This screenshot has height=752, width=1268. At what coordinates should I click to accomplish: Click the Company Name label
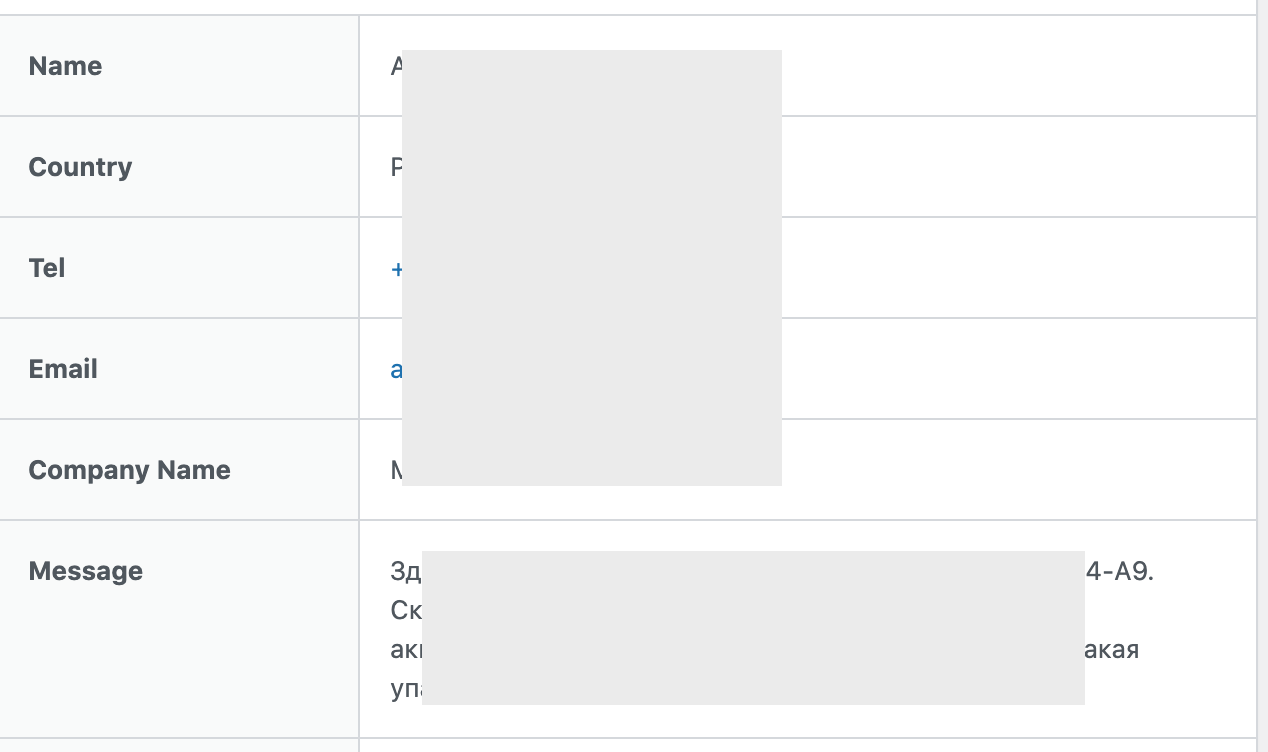[x=129, y=470]
